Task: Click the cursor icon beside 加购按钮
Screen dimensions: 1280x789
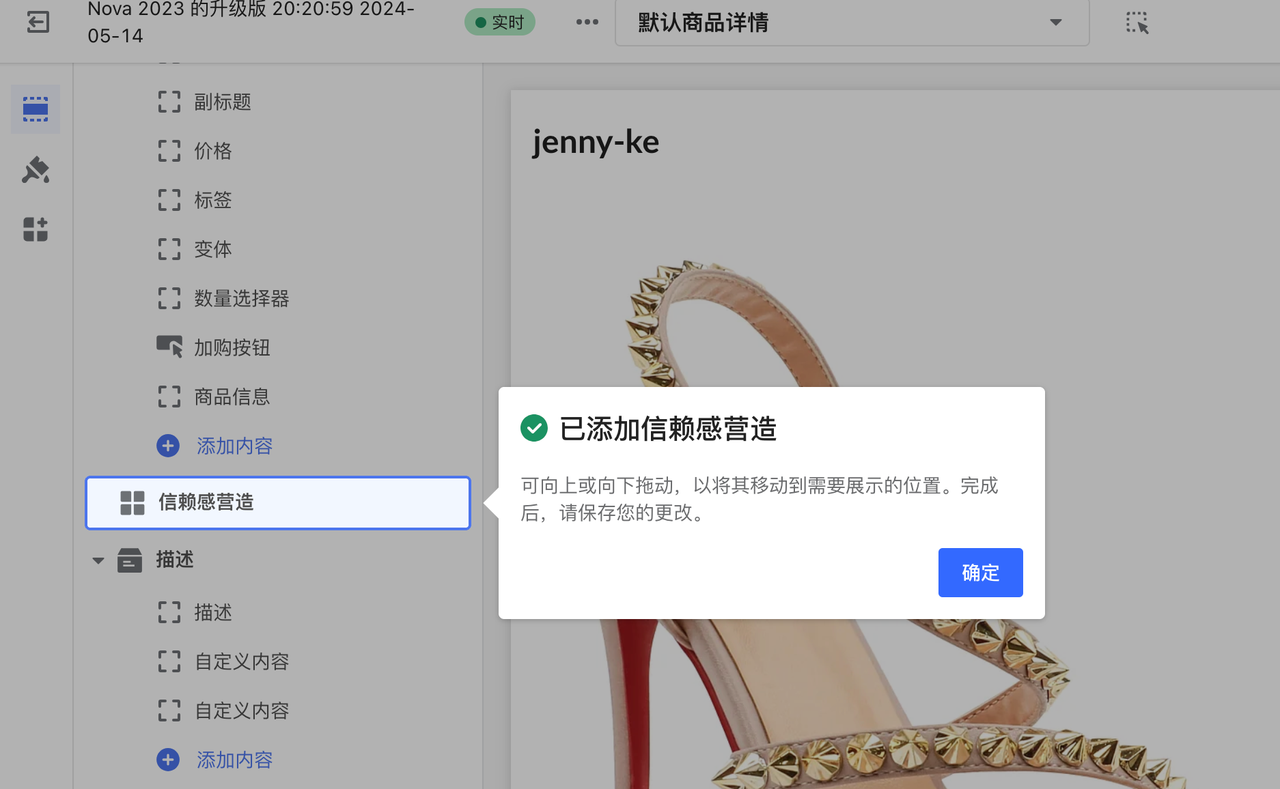Action: point(169,347)
